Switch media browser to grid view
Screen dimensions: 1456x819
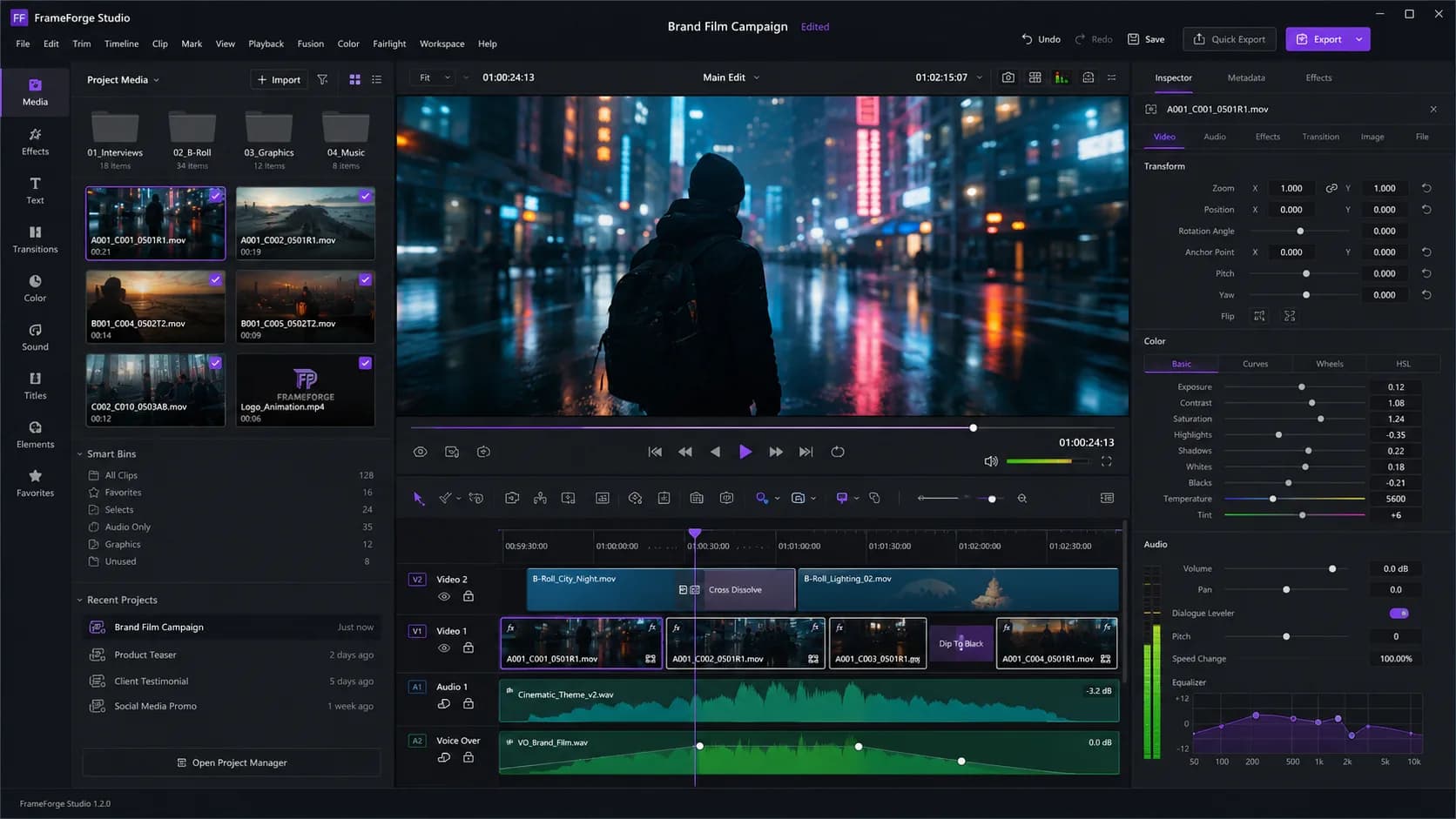click(x=354, y=79)
